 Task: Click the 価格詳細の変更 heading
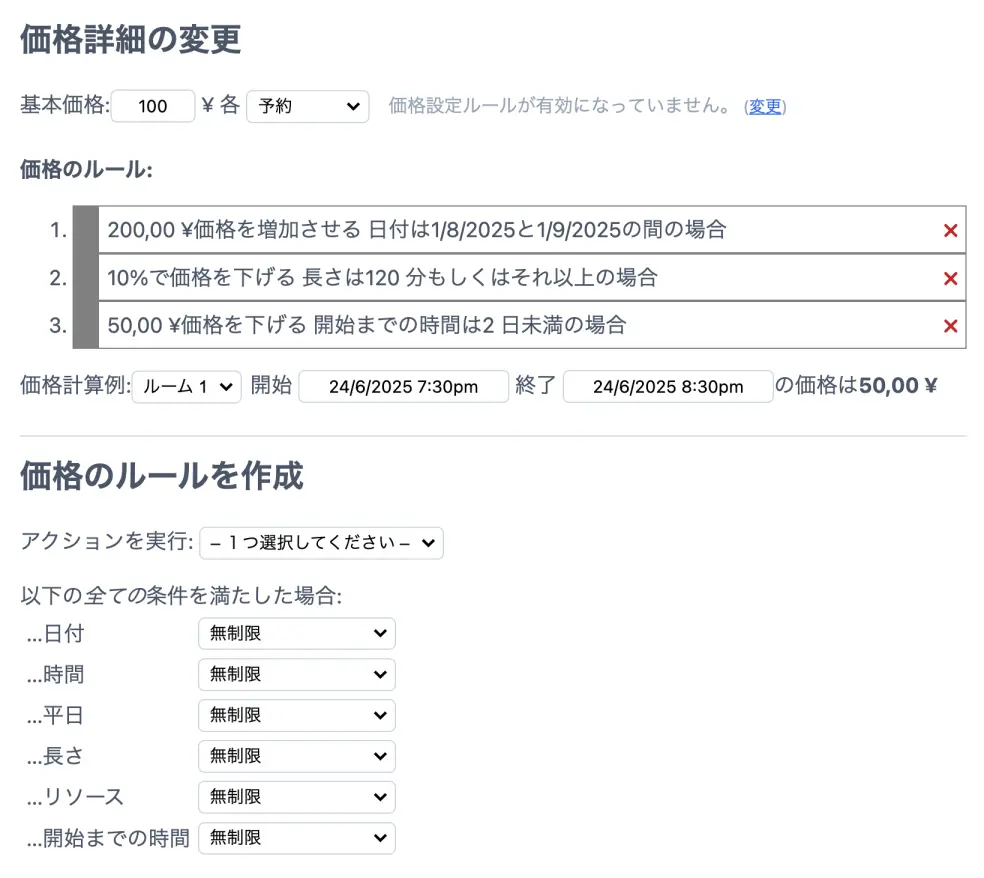click(x=131, y=39)
